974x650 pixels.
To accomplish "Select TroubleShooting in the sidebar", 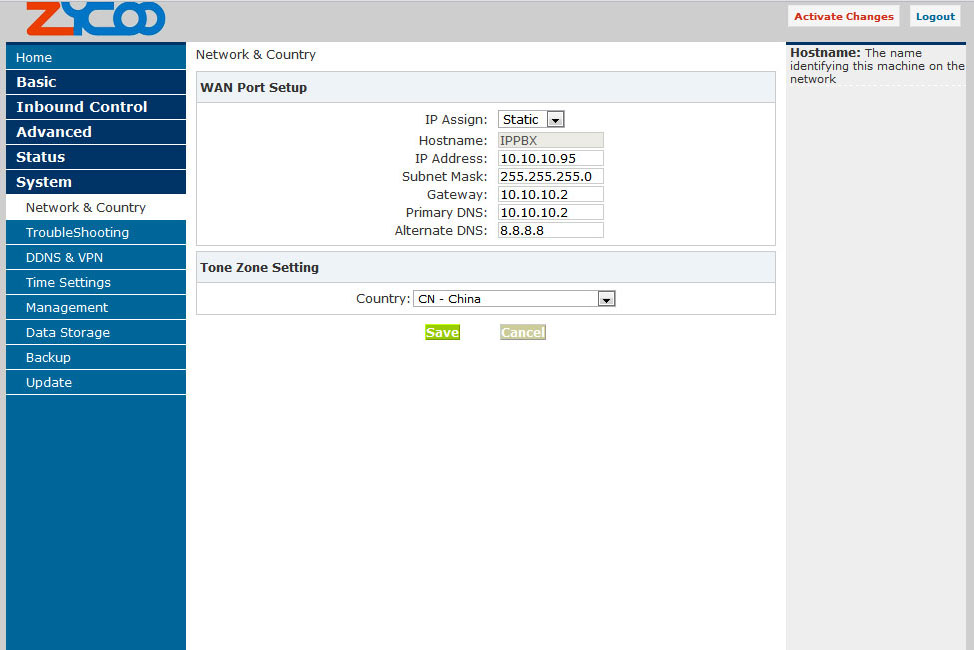I will 95,233.
